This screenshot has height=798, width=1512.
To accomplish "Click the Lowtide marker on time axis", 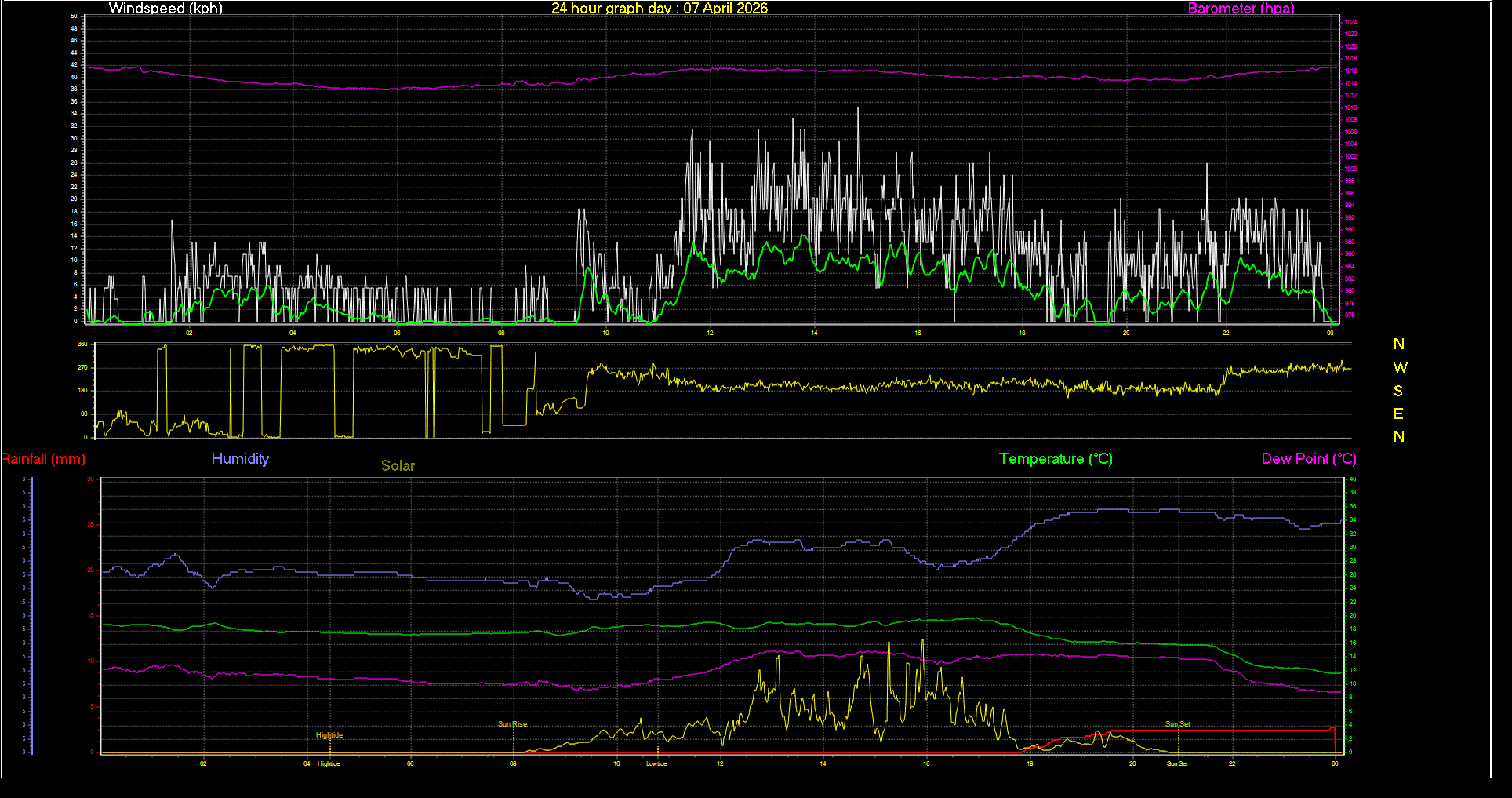I will pos(656,763).
